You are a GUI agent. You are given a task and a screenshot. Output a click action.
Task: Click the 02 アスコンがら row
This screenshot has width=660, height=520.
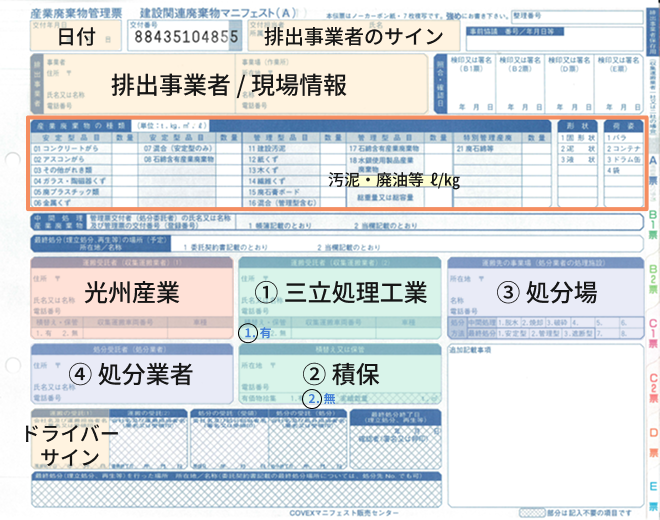pyautogui.click(x=72, y=159)
